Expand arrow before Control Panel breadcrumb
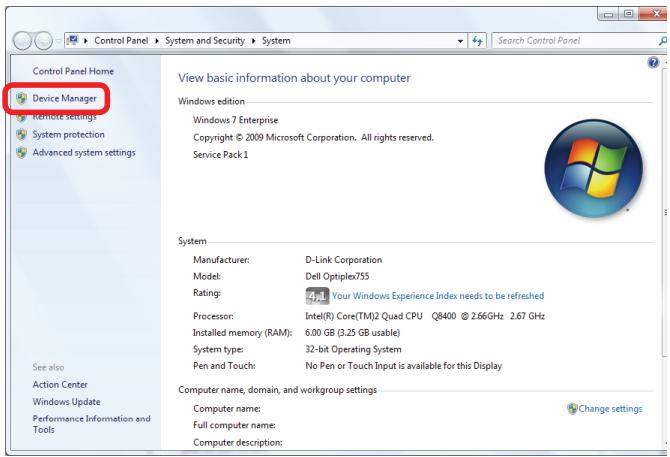The width and height of the screenshot is (670, 457). click(85, 41)
